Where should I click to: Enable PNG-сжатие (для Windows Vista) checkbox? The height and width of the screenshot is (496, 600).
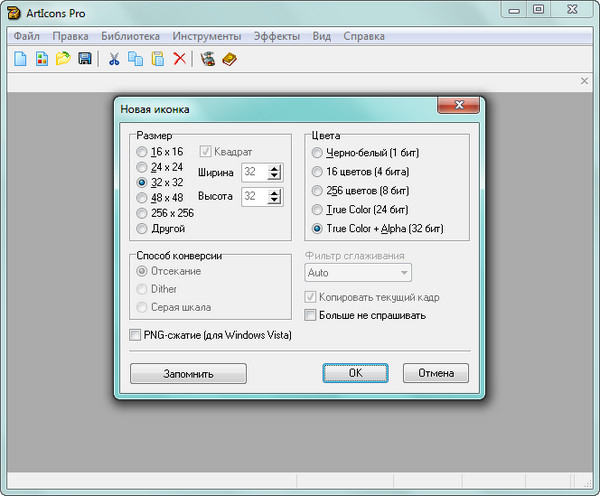(136, 335)
